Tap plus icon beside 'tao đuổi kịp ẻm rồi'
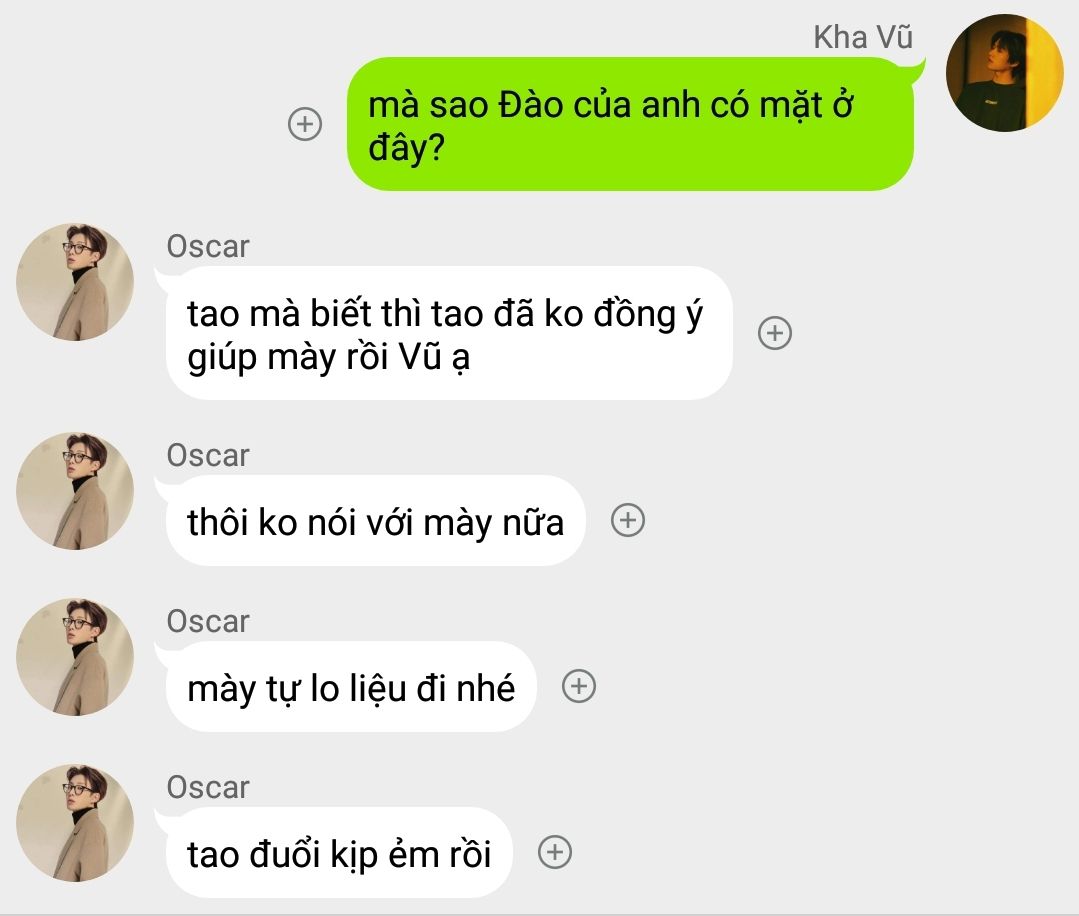The height and width of the screenshot is (916, 1079). (x=555, y=852)
